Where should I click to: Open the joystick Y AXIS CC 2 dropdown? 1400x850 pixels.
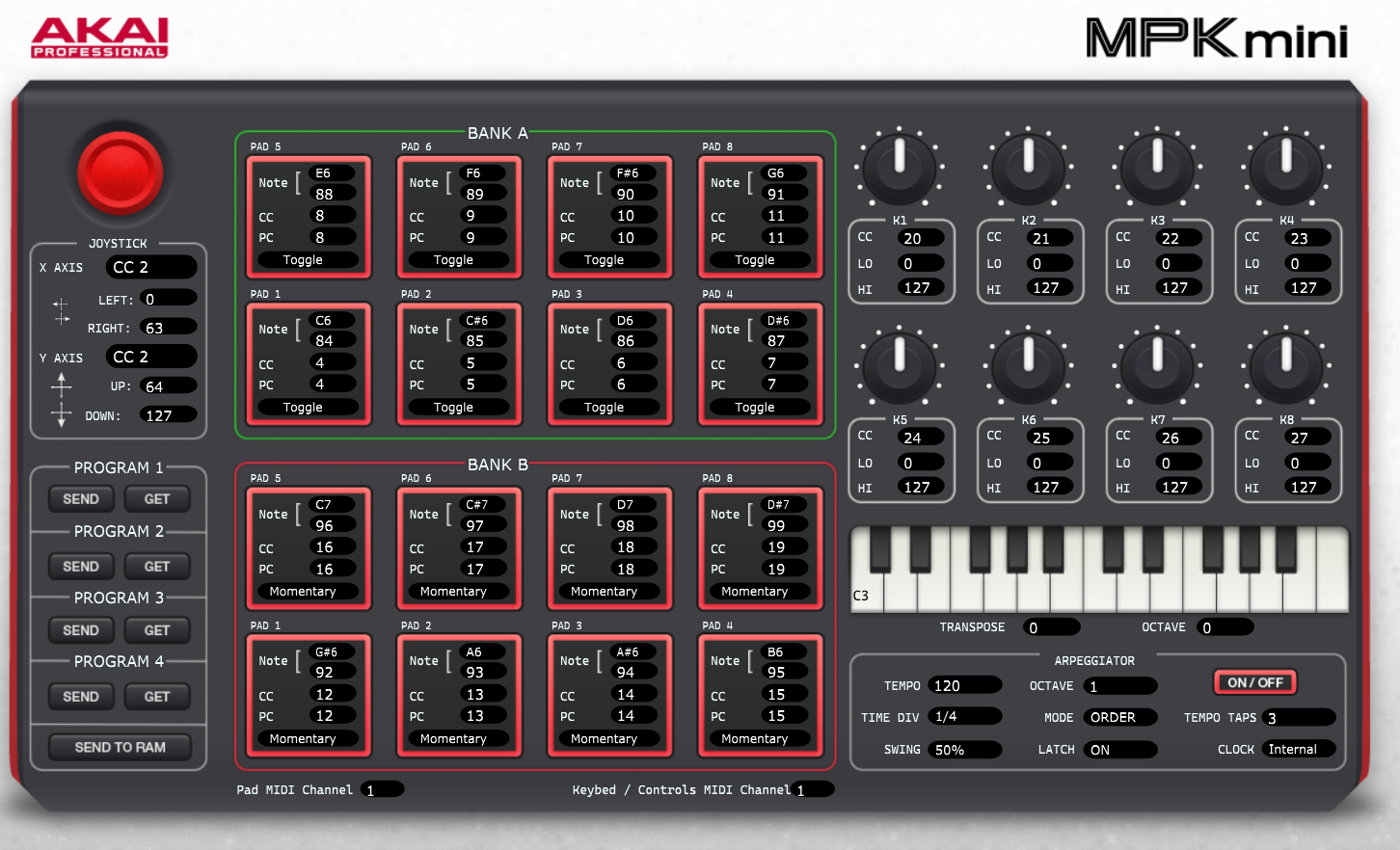[151, 357]
